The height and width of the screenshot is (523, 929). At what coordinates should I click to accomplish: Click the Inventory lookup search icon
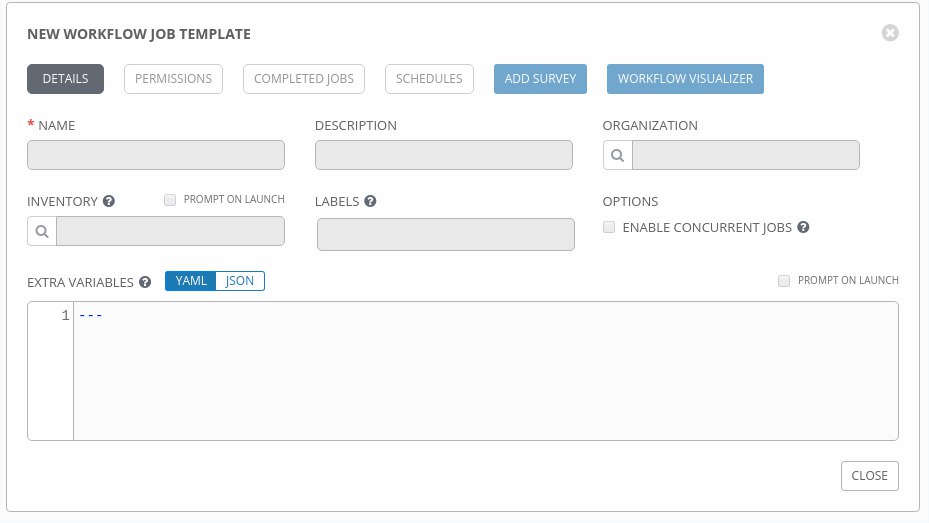tap(41, 231)
